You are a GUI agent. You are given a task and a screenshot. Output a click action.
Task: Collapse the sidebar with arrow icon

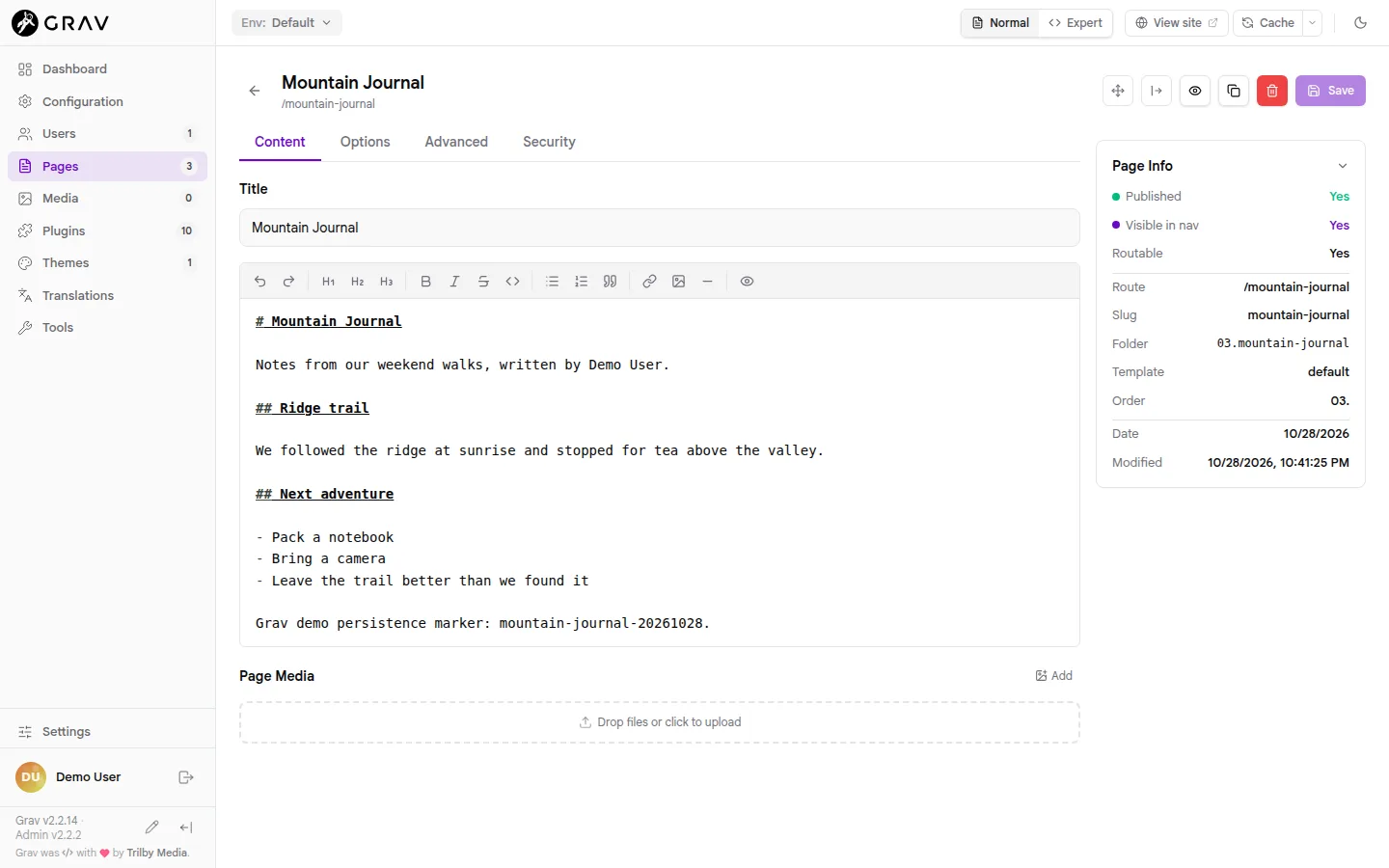[186, 827]
